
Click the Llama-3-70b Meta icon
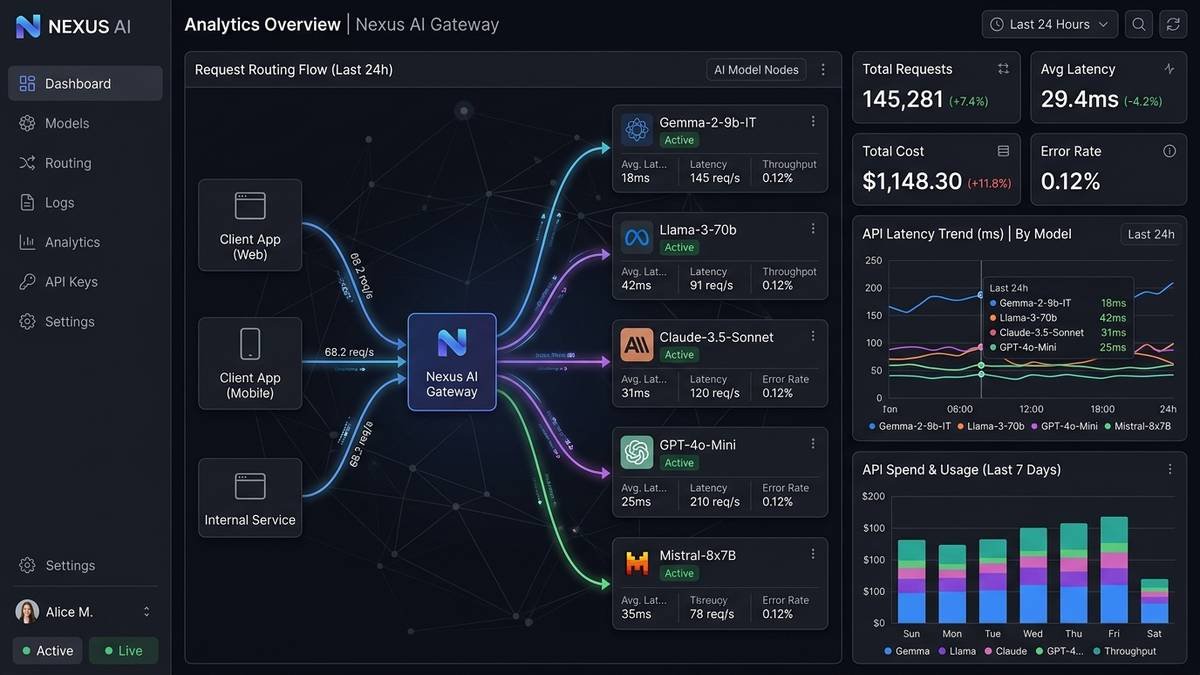click(636, 237)
